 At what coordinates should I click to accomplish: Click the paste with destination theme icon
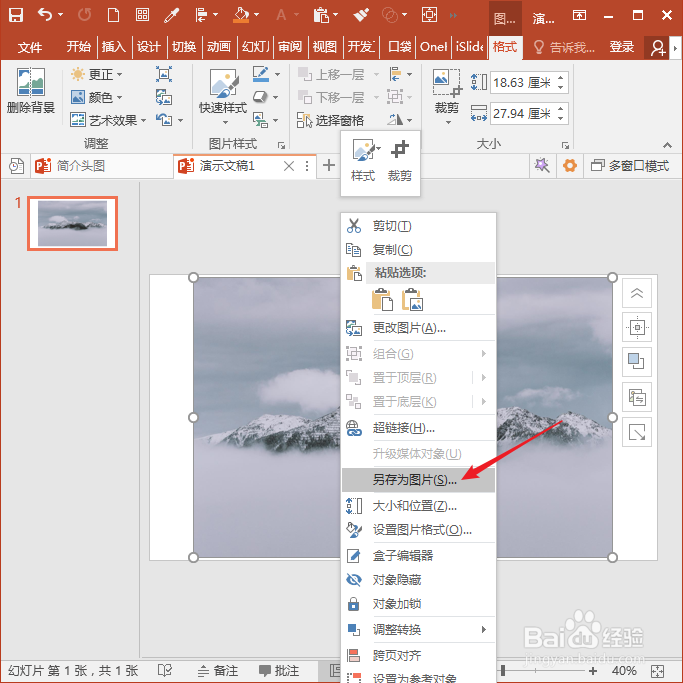coord(382,299)
